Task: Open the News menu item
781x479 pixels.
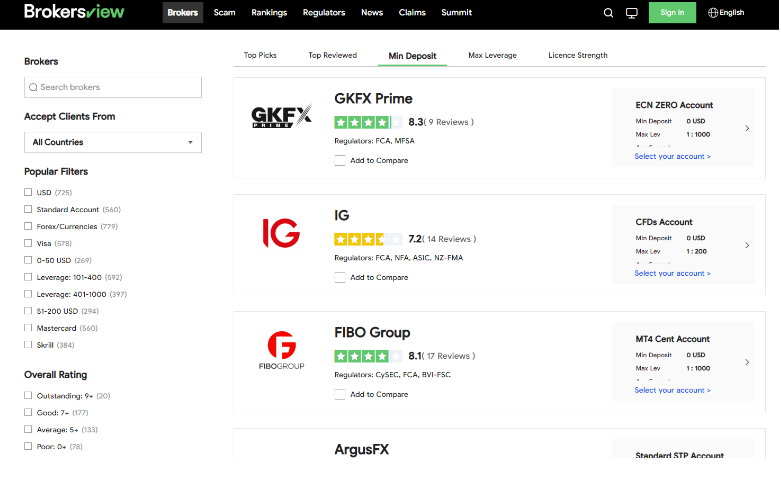Action: [x=372, y=12]
